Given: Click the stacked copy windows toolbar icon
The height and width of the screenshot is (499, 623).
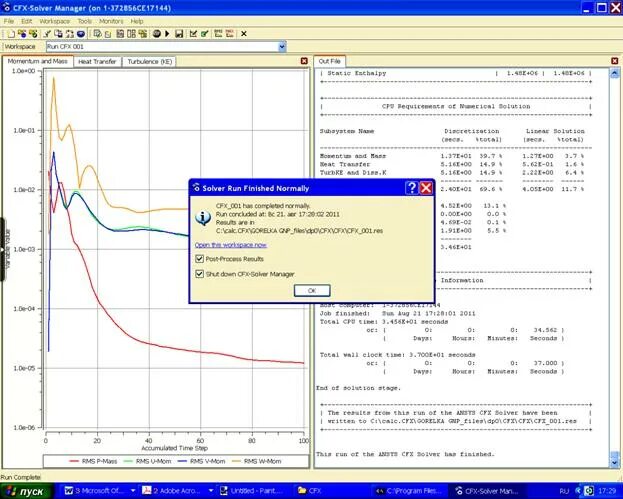Looking at the screenshot, I should 58,34.
